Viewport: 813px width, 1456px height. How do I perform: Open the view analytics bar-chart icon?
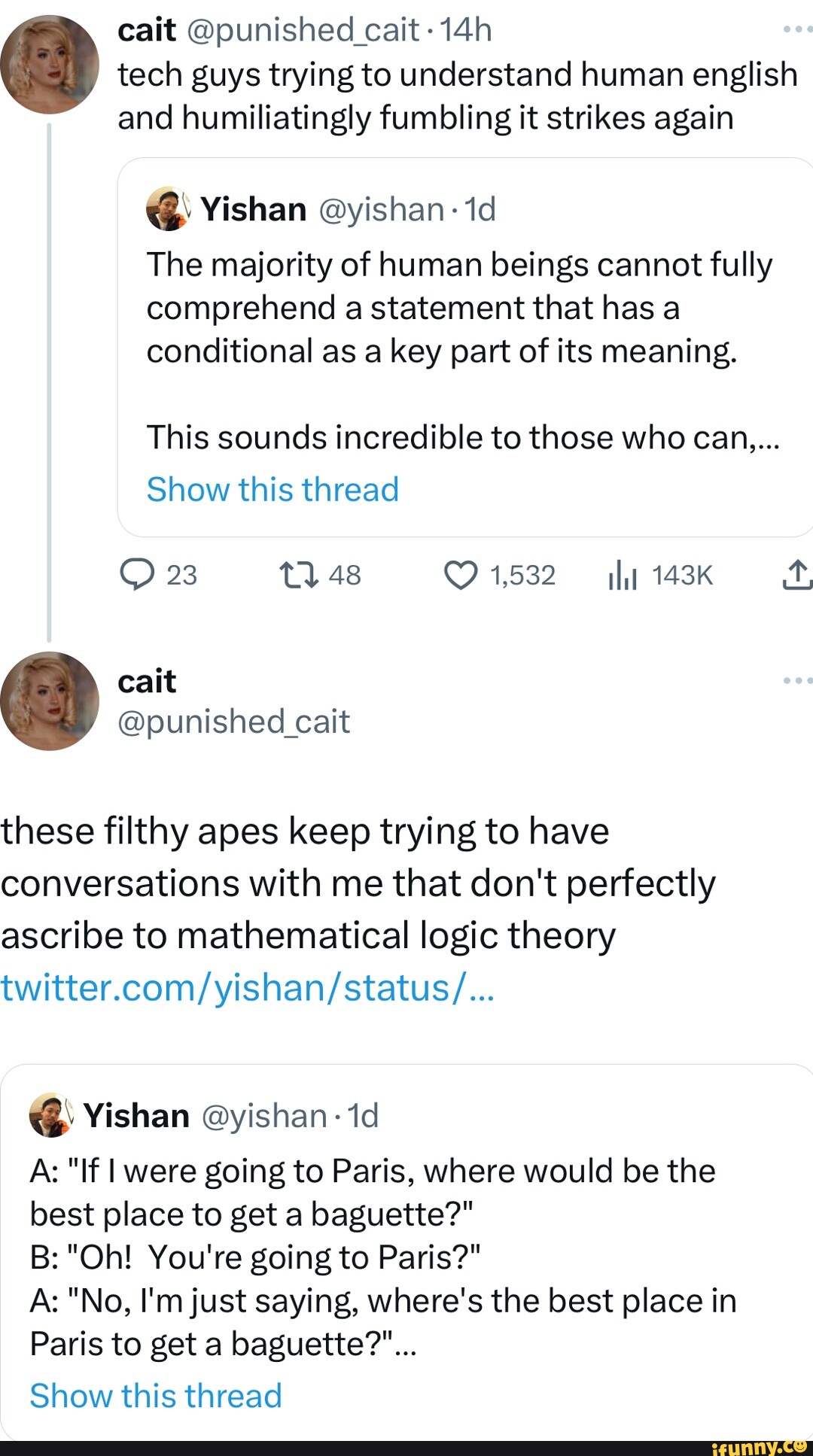point(623,576)
